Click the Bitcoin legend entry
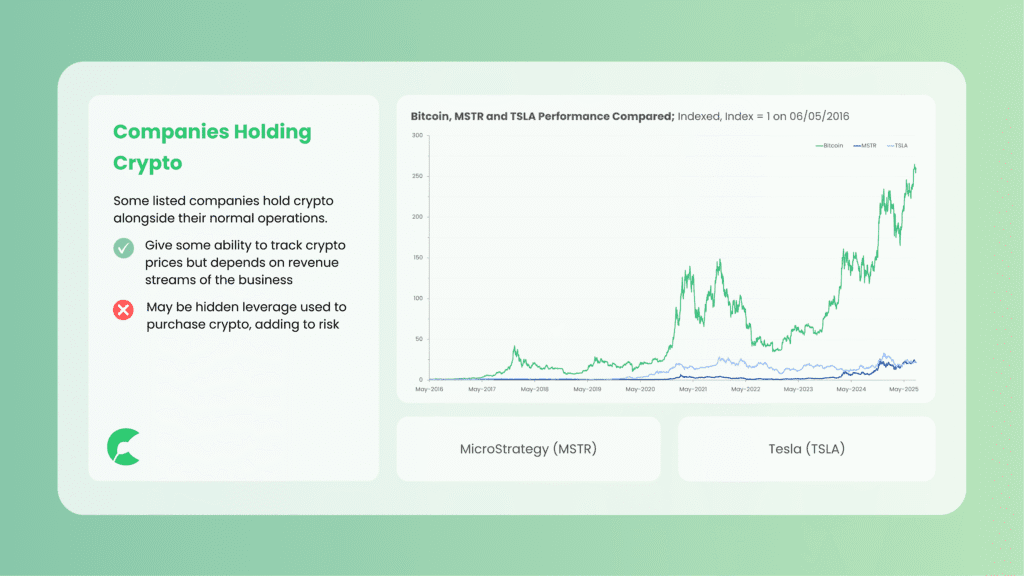This screenshot has height=576, width=1024. tap(829, 146)
